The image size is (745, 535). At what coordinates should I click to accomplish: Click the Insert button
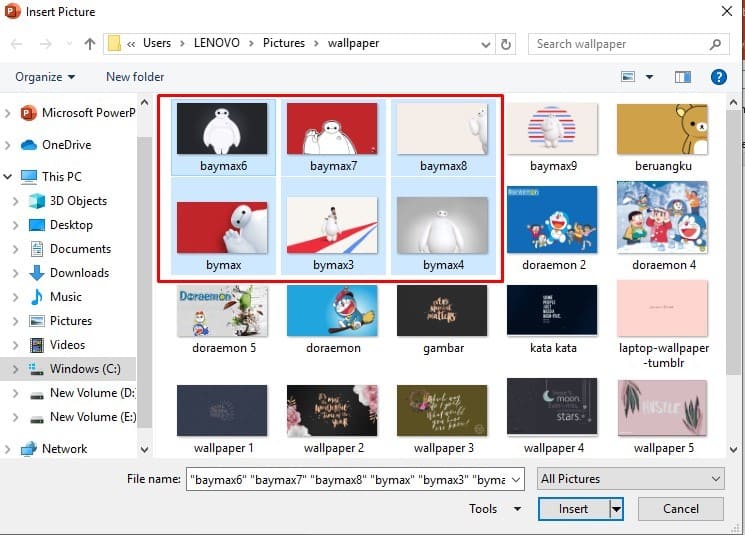573,509
